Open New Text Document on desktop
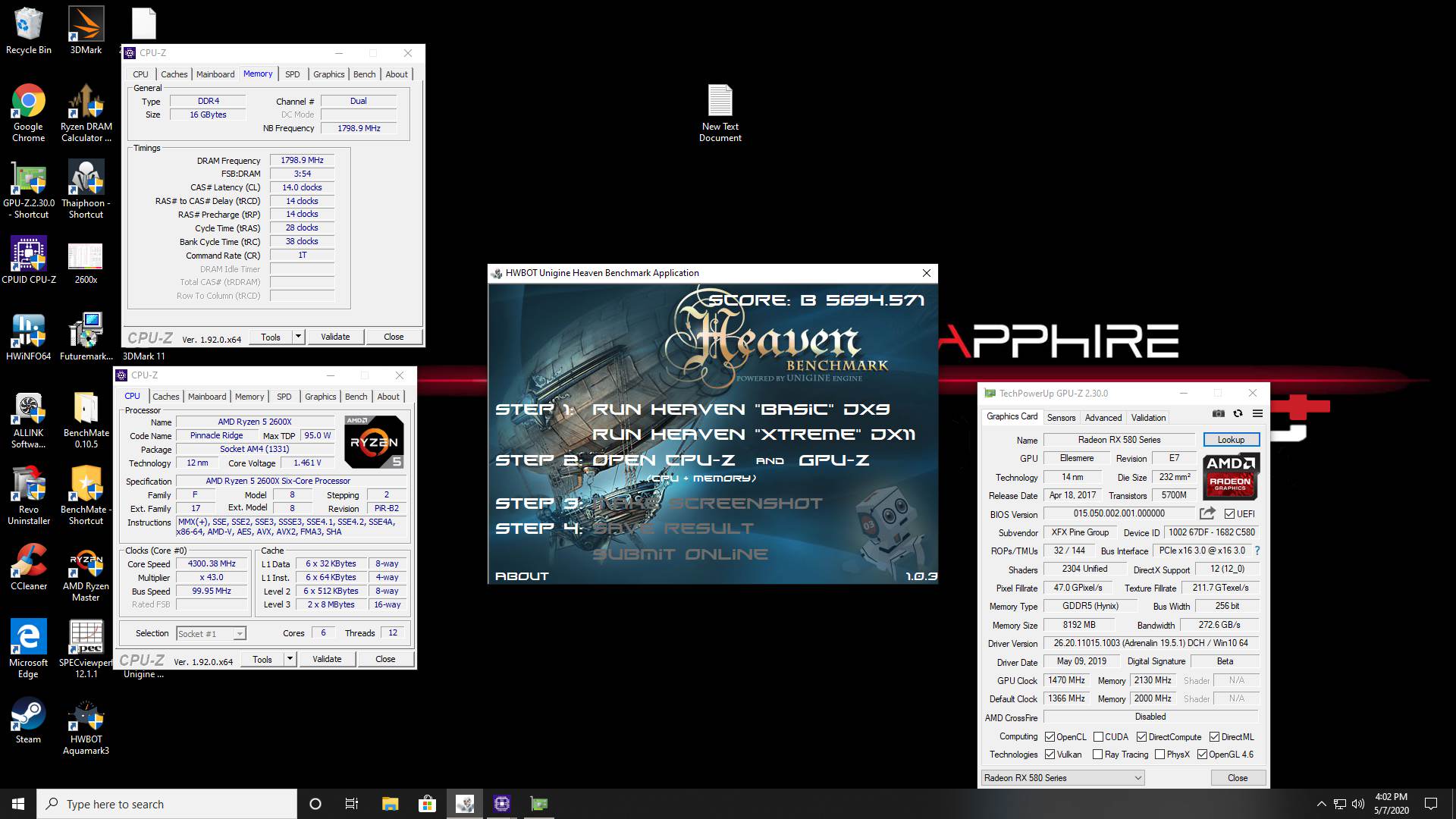1456x819 pixels. (720, 112)
